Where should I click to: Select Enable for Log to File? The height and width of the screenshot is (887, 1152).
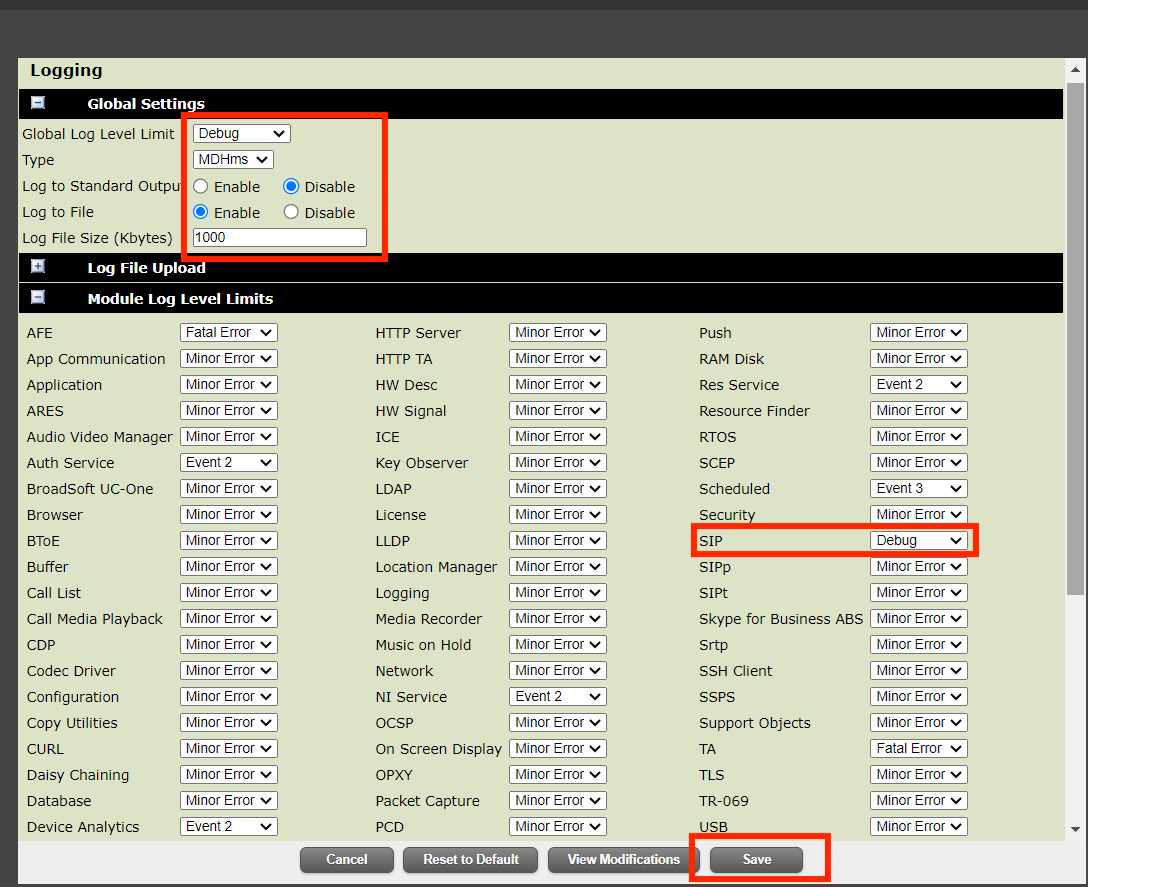[x=201, y=212]
